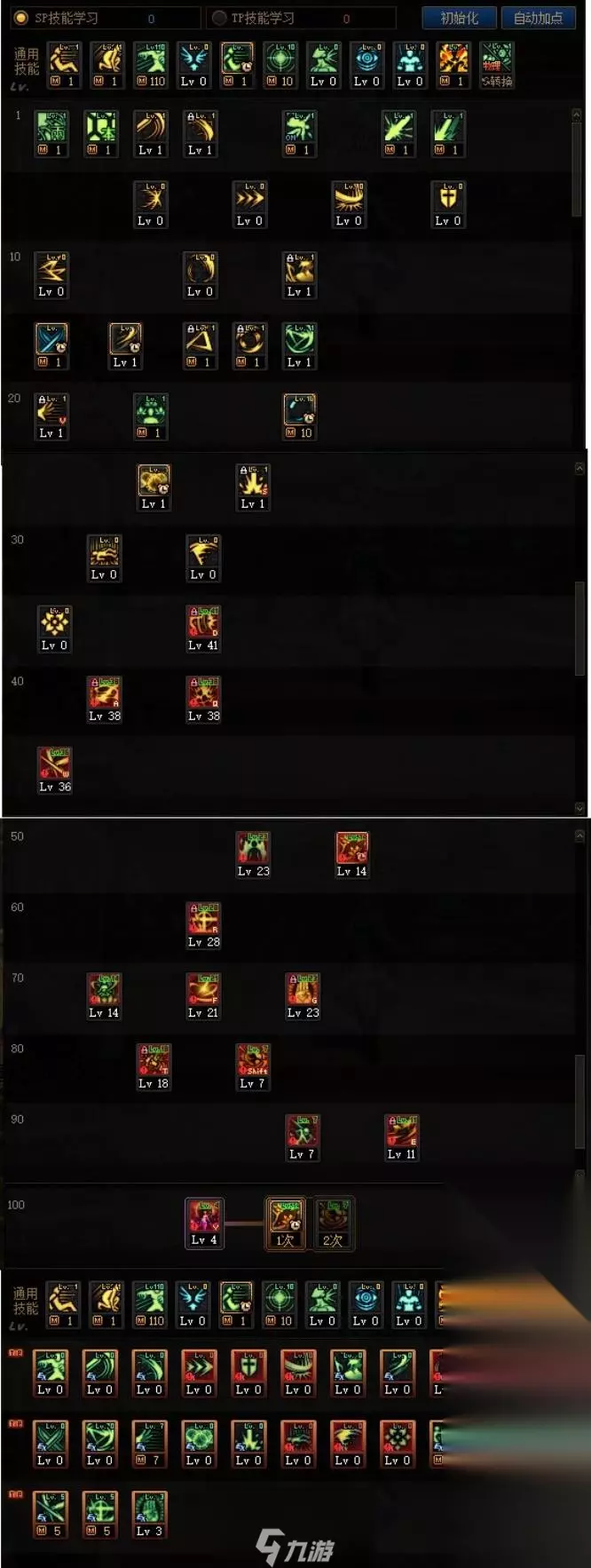Screen dimensions: 591x1568
Task: Click the 初始化 reset button
Action: (x=459, y=18)
